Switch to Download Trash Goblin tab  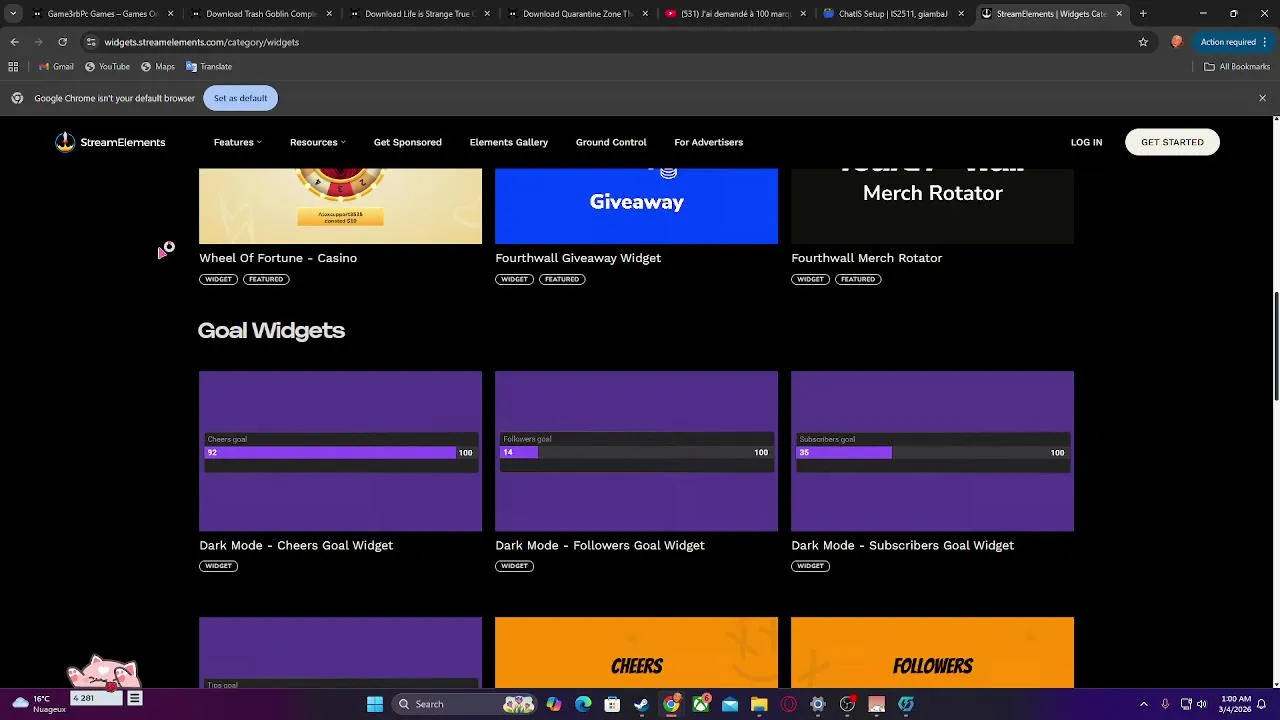[260, 14]
